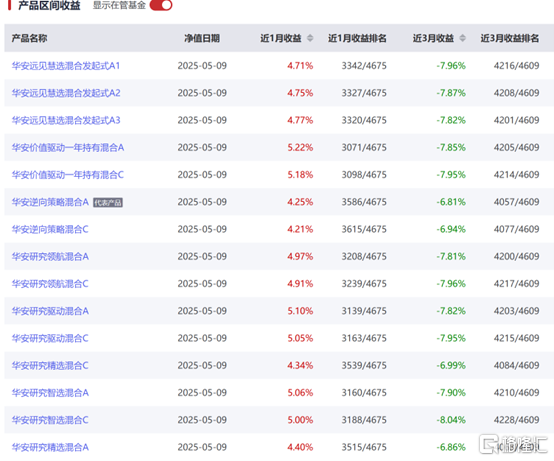Select the 3615/4675 ranking cell
The image size is (554, 461).
click(x=364, y=229)
